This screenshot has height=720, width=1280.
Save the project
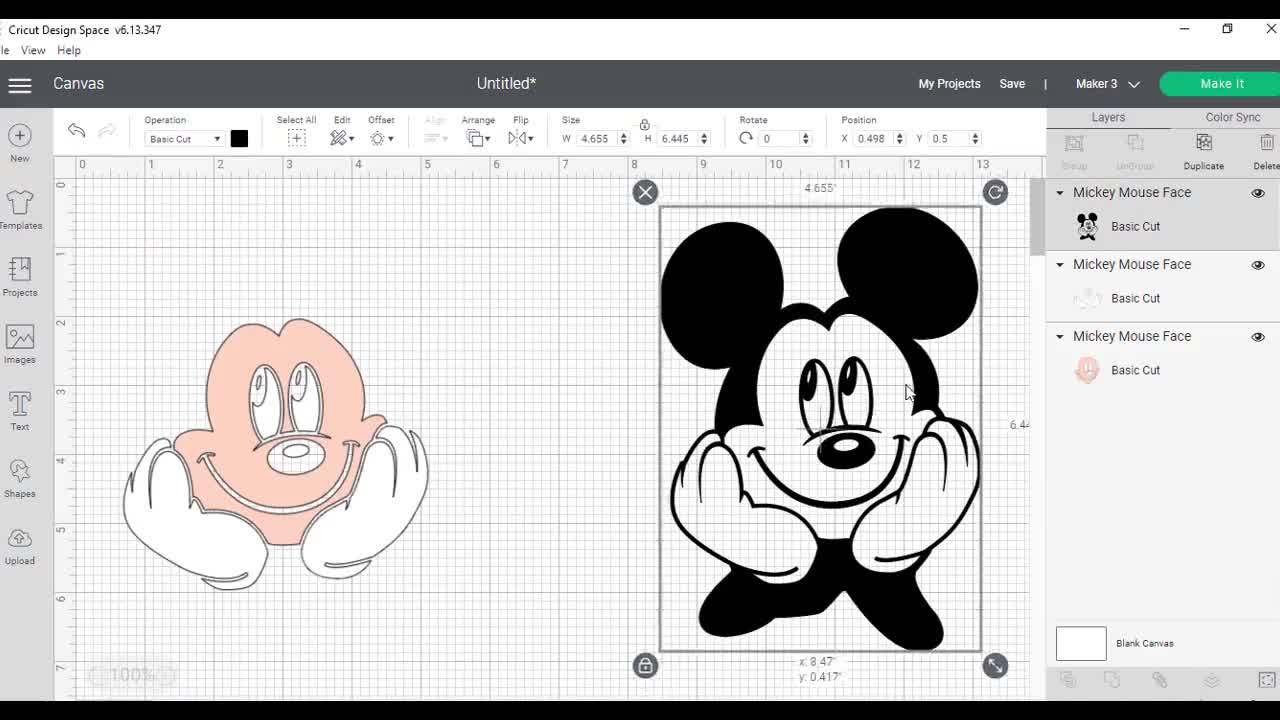coord(1012,84)
